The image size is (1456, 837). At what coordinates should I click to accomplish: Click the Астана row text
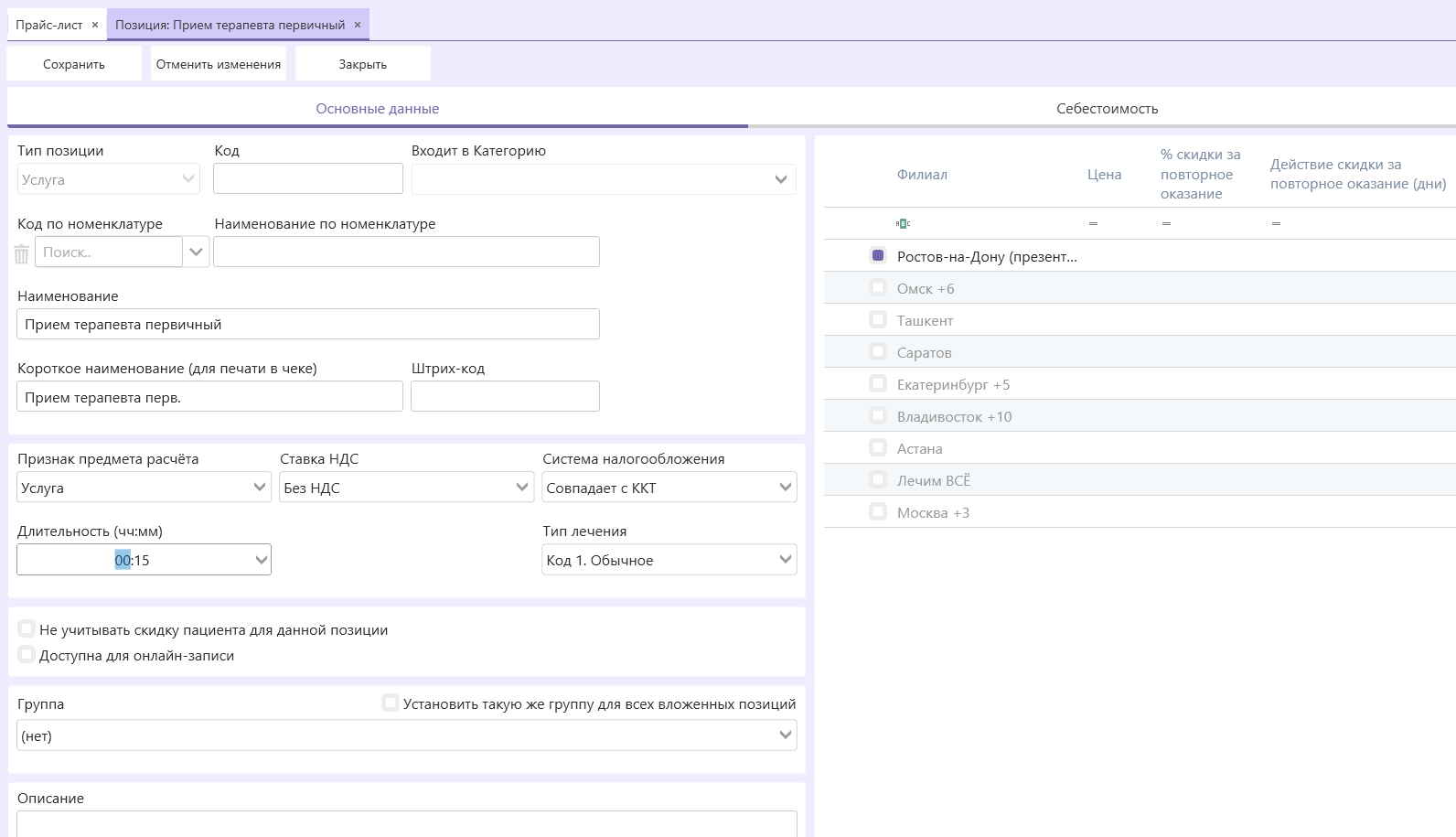[919, 448]
